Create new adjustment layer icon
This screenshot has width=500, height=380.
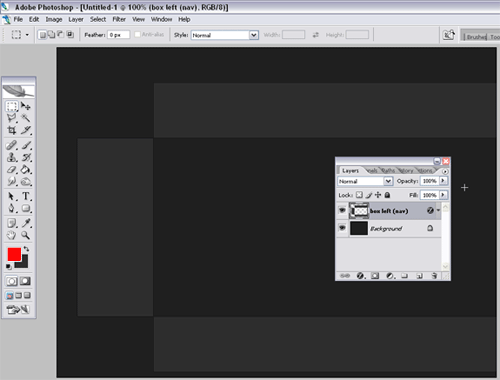[x=390, y=276]
